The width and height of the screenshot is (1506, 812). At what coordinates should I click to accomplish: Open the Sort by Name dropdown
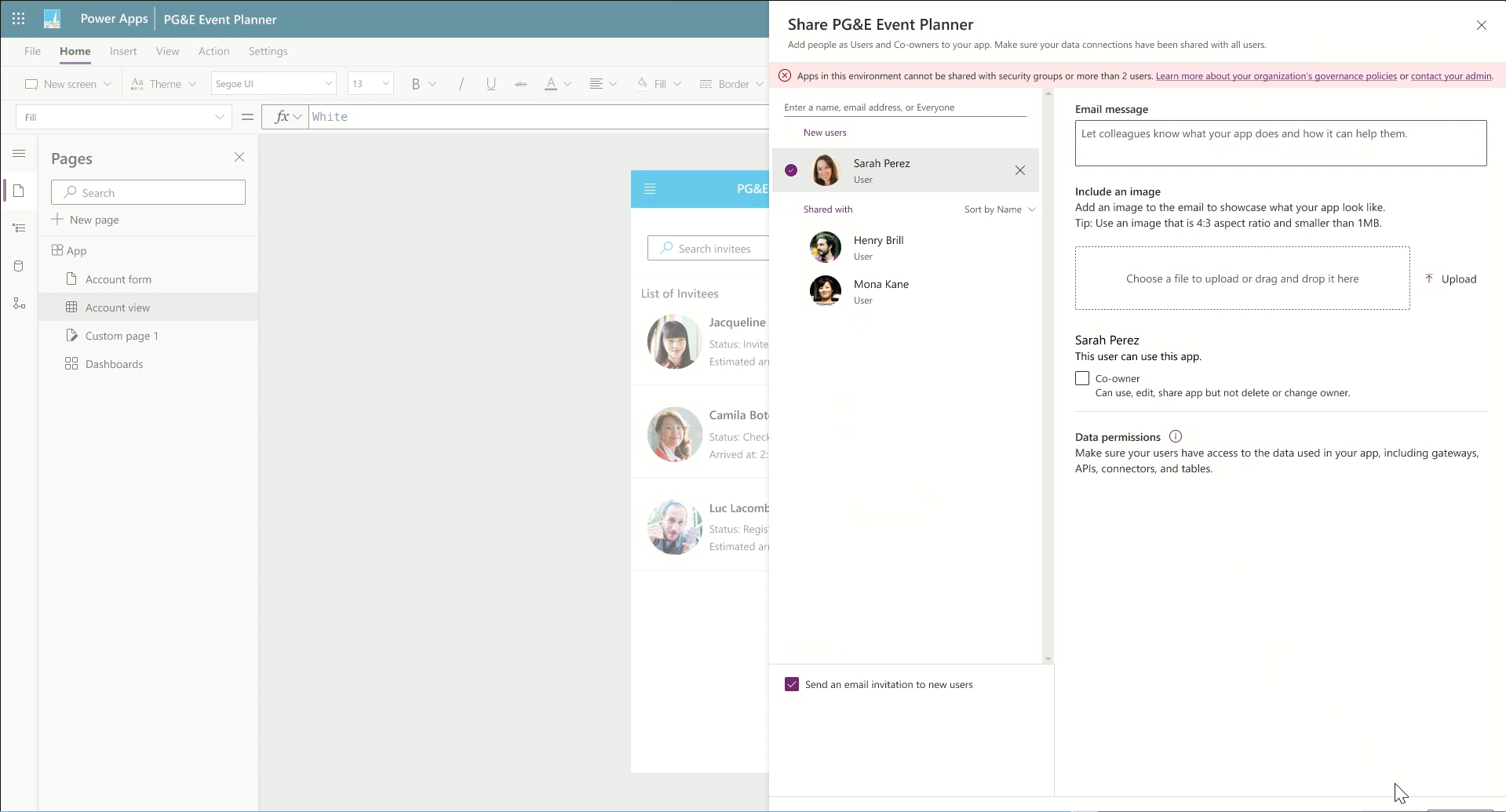[1000, 209]
